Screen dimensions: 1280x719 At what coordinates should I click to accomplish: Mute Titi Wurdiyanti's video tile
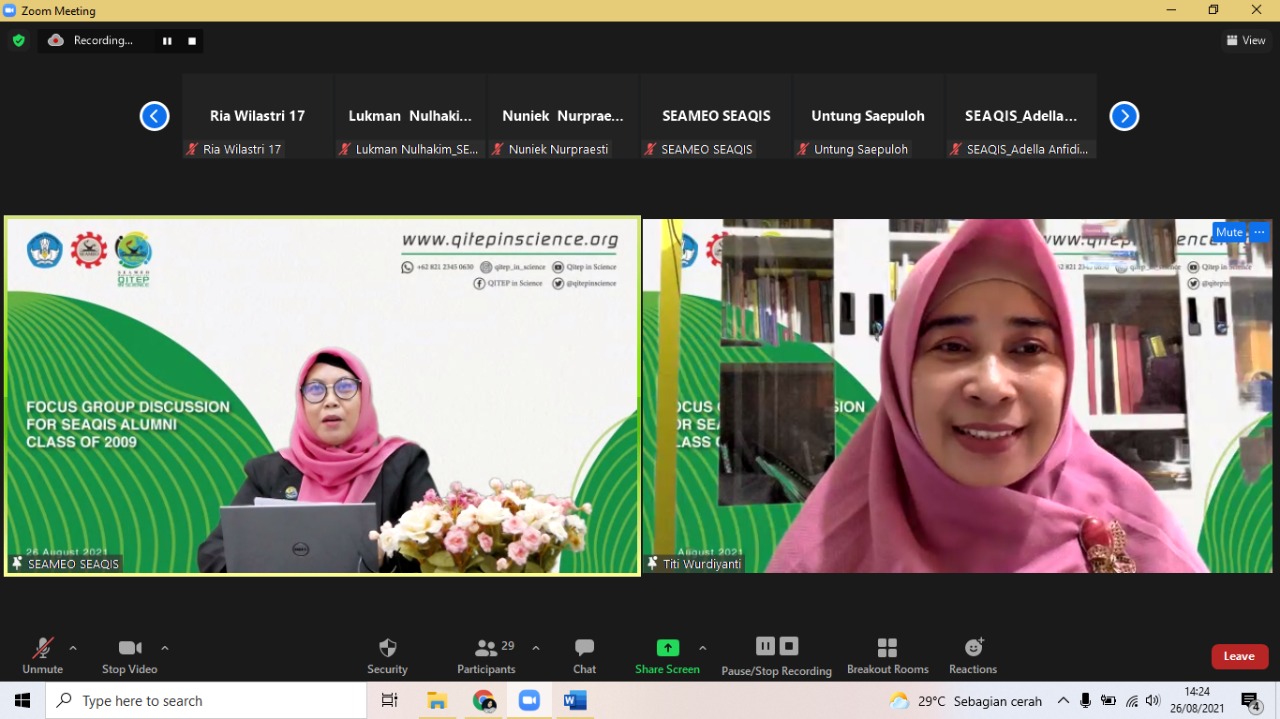pos(1229,232)
